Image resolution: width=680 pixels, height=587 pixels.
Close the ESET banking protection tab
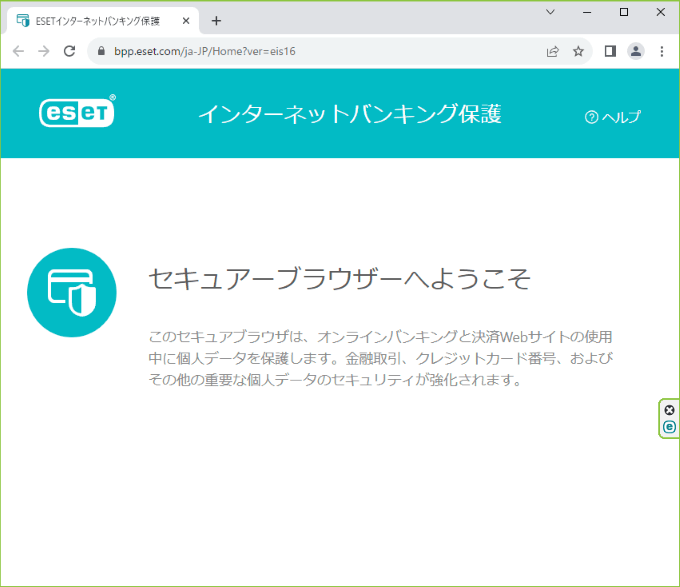click(x=186, y=21)
